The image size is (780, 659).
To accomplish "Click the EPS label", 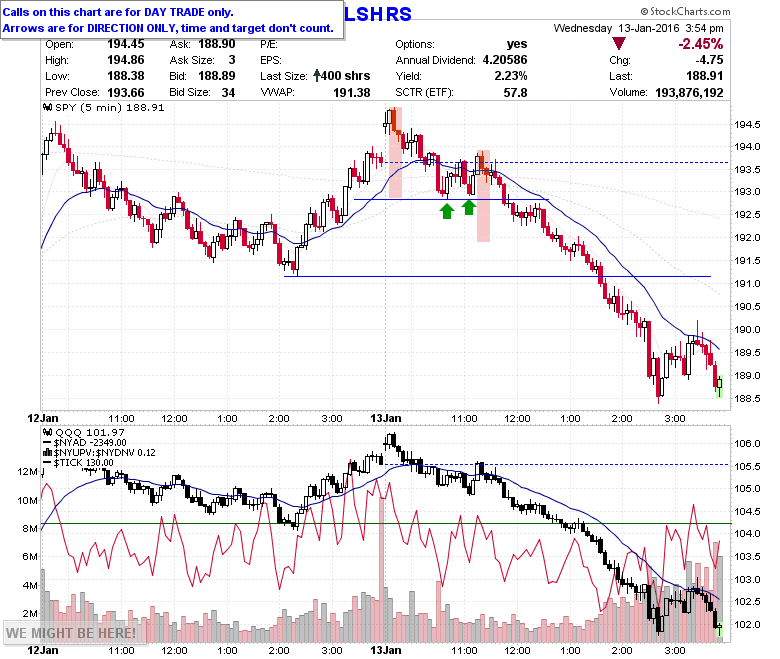I will pos(271,60).
